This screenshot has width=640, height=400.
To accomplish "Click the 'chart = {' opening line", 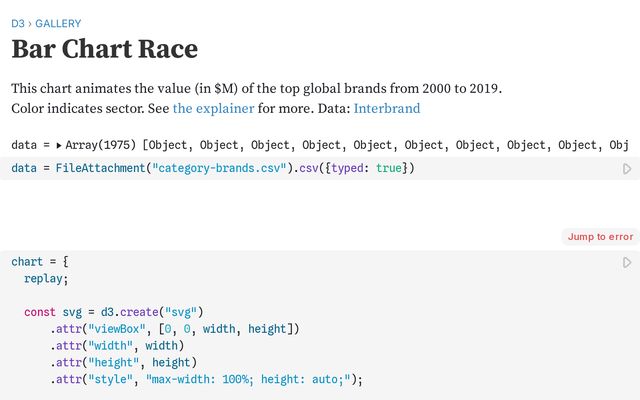I will (39, 262).
